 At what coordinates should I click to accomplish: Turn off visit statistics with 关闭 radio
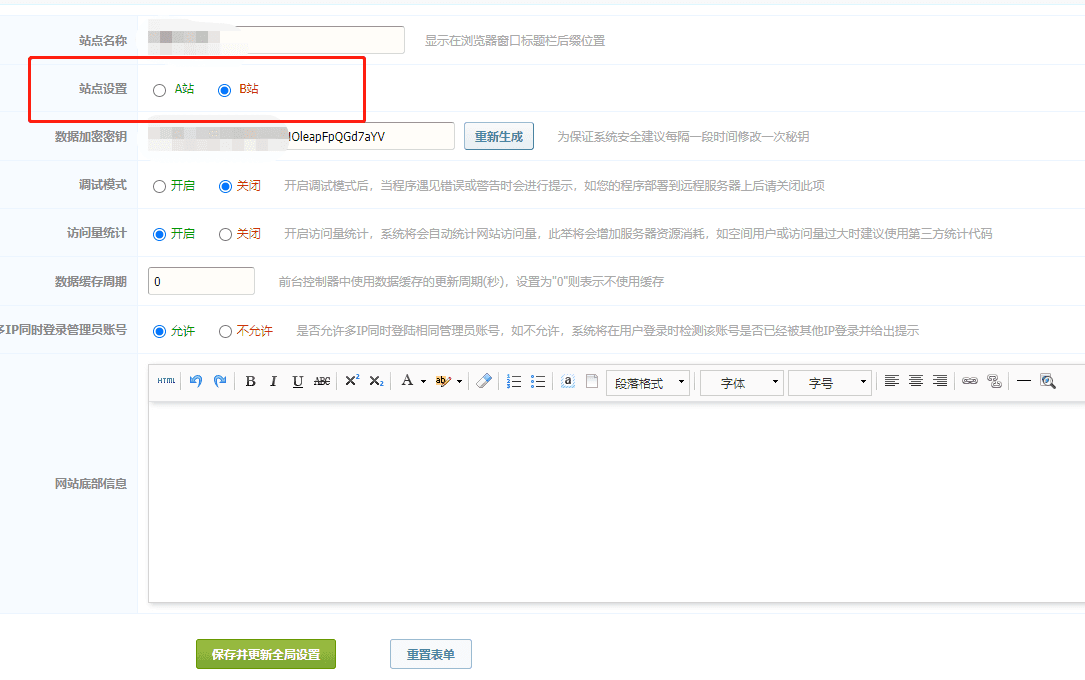[225, 234]
